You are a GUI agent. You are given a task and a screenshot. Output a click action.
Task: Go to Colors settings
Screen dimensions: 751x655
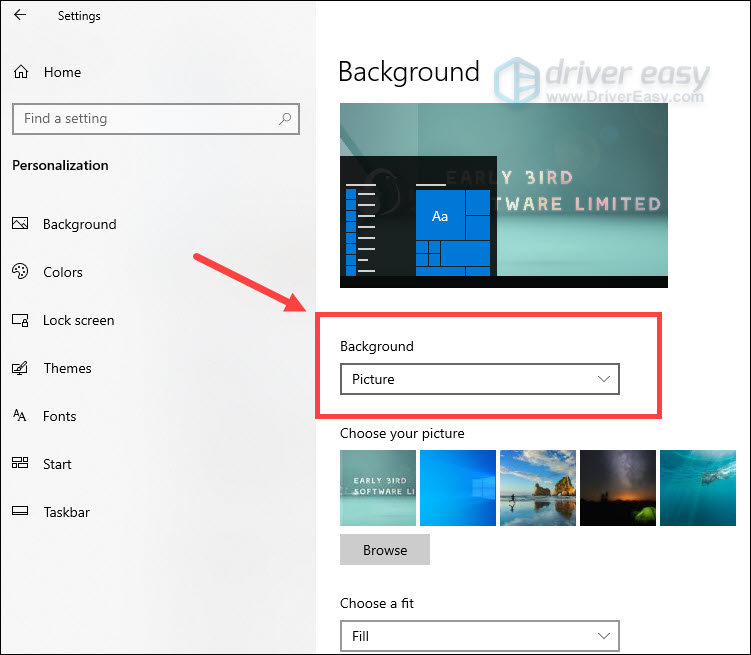pos(63,272)
